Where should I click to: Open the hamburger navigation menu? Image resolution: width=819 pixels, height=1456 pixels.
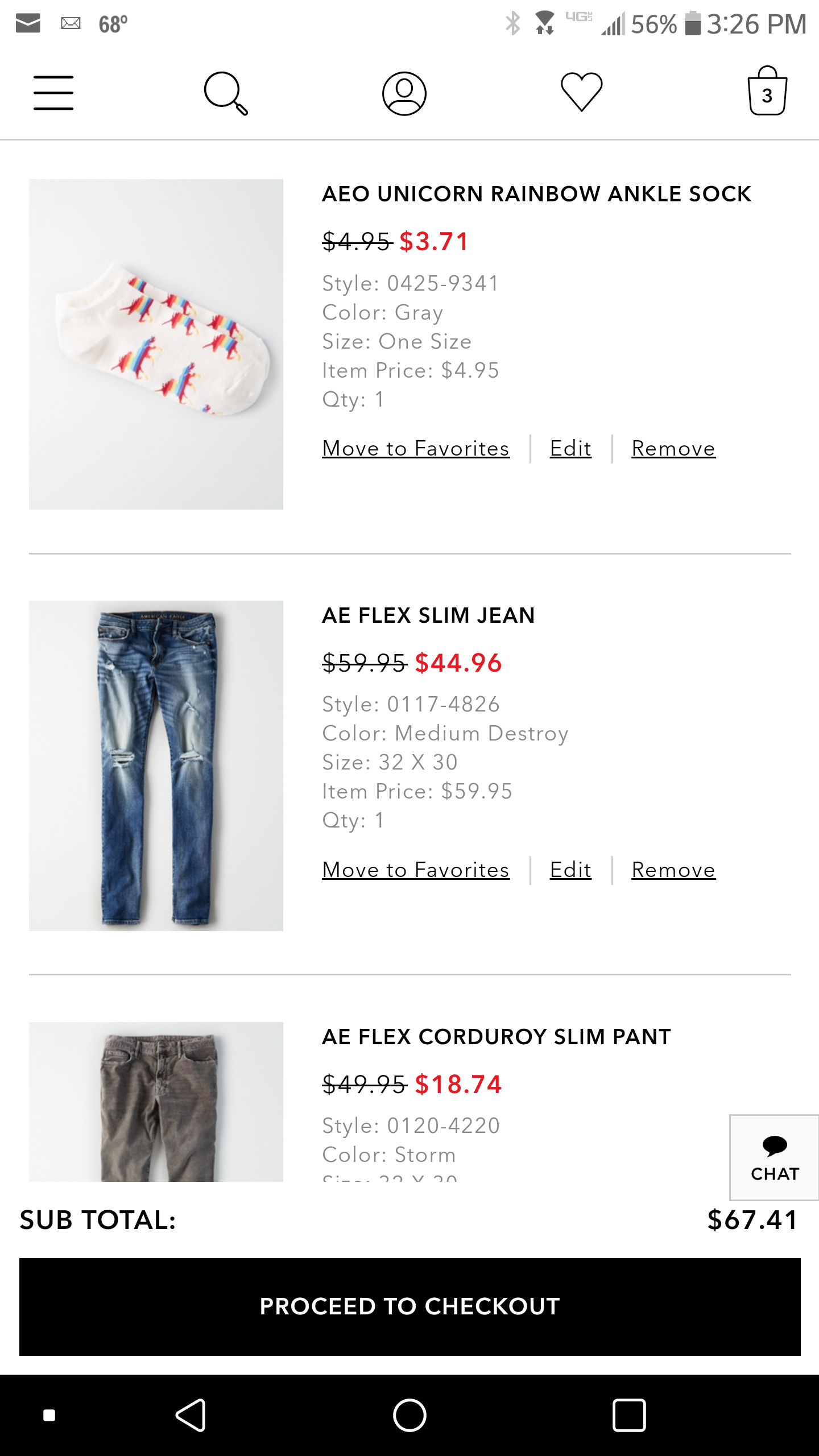point(53,93)
